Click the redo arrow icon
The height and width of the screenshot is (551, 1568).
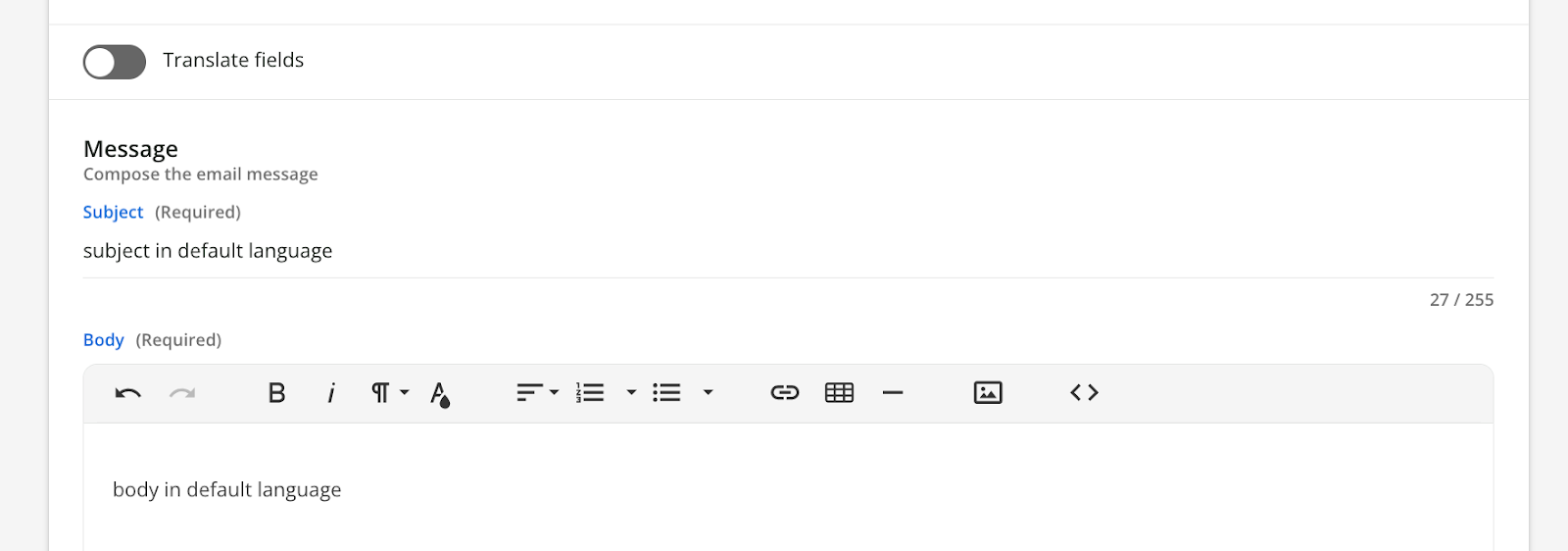182,393
